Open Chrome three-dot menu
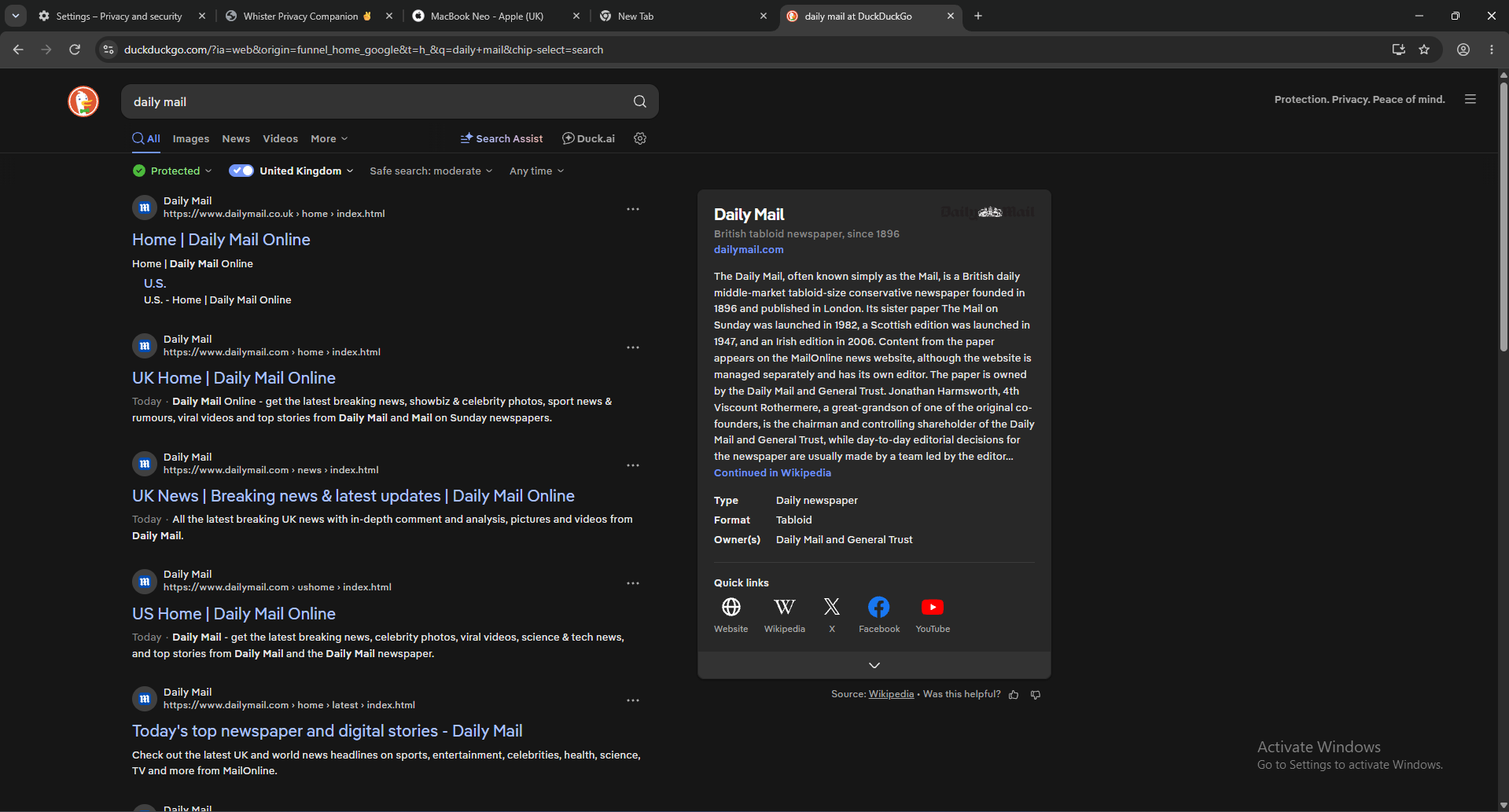 tap(1492, 50)
